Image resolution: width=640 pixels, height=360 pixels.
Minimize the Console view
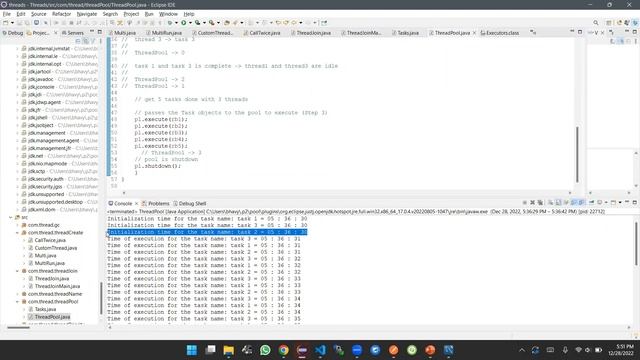[627, 202]
